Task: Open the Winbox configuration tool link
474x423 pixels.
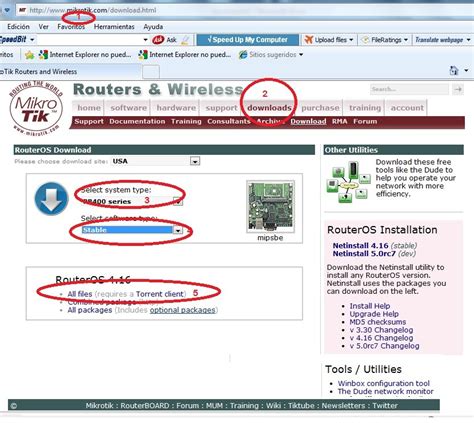Action: click(x=384, y=383)
